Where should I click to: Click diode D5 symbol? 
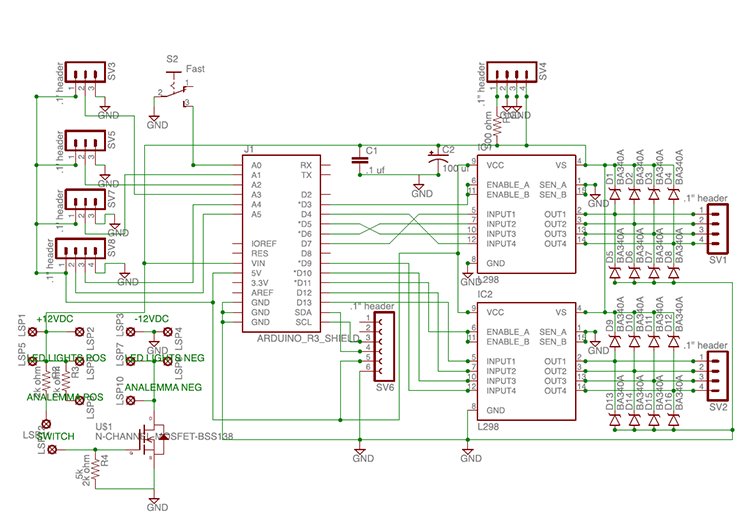(x=615, y=273)
